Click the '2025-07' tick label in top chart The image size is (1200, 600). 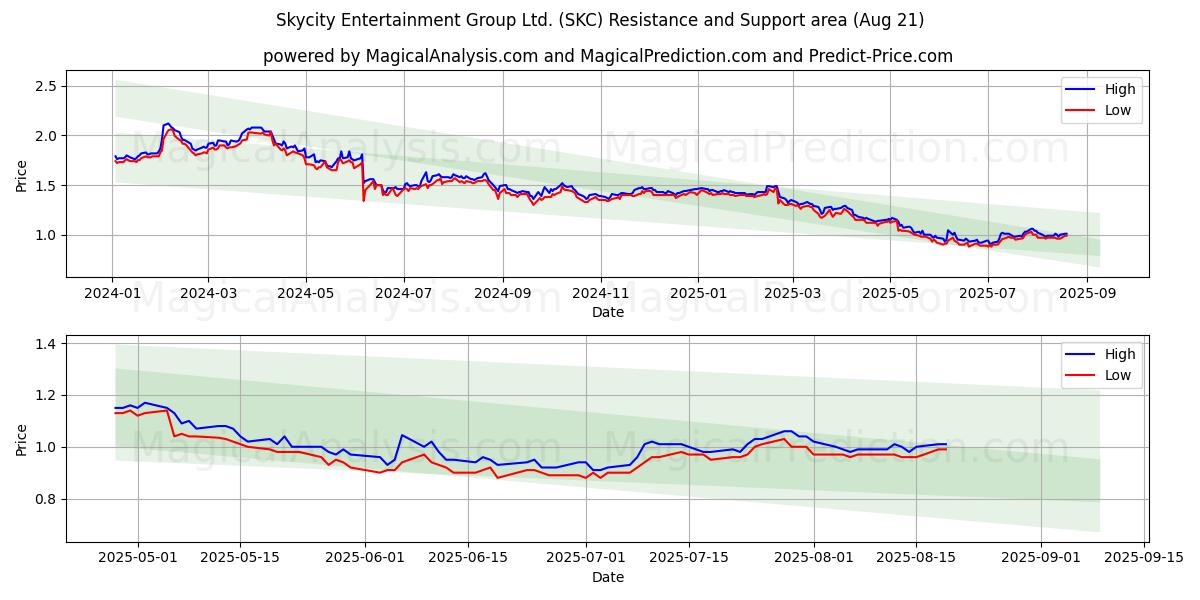pyautogui.click(x=988, y=294)
